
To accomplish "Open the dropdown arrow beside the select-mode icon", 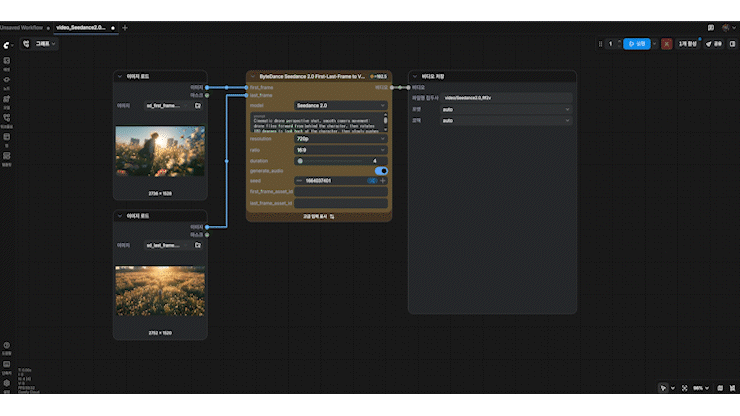I will point(673,388).
